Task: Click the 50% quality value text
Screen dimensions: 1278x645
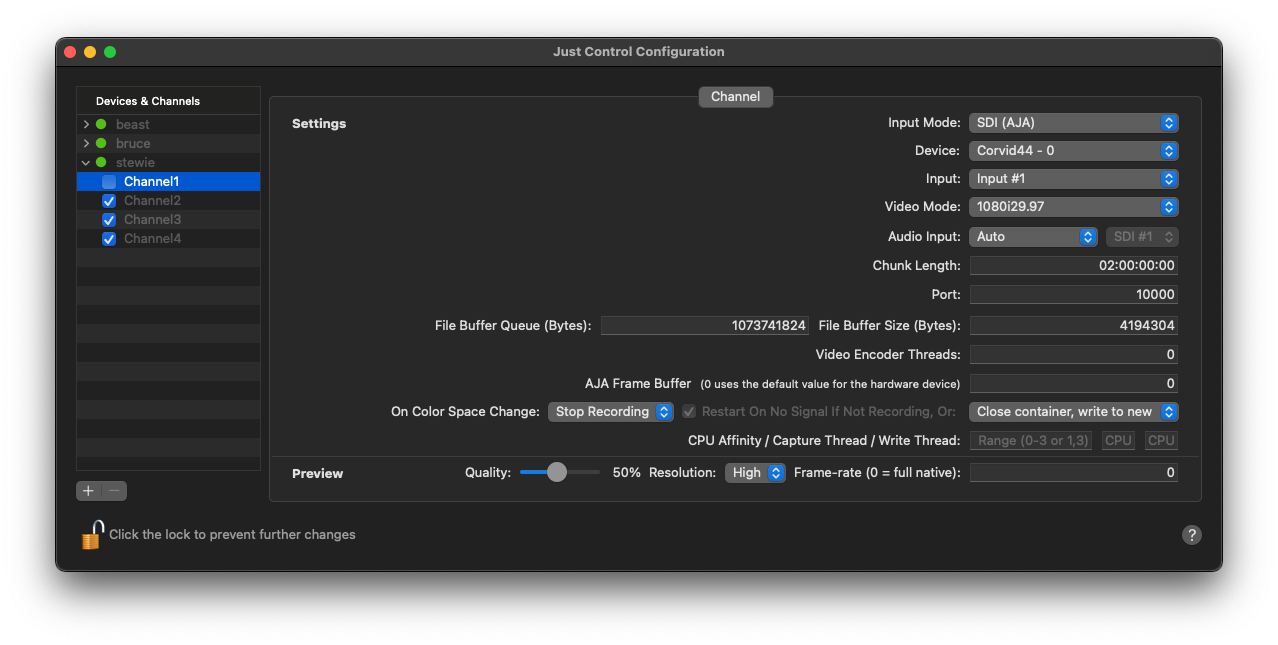Action: pyautogui.click(x=627, y=473)
